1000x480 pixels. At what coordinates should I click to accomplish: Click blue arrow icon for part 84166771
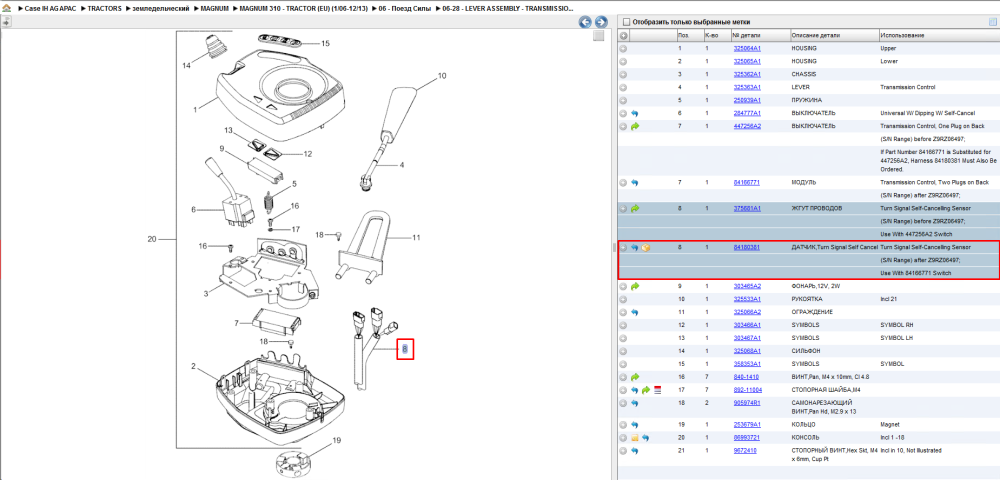tap(635, 182)
